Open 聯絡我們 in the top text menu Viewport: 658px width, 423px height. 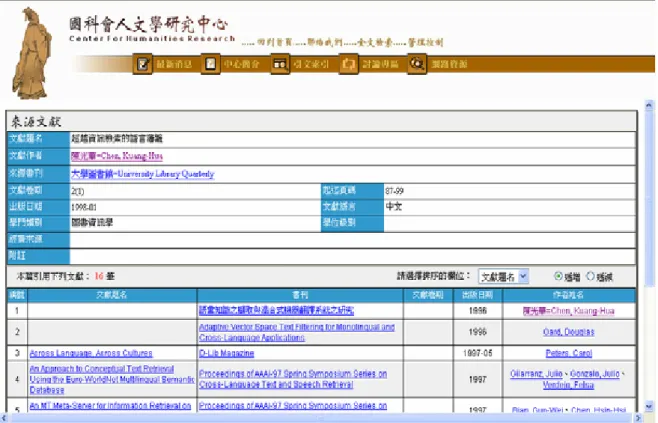pos(325,42)
